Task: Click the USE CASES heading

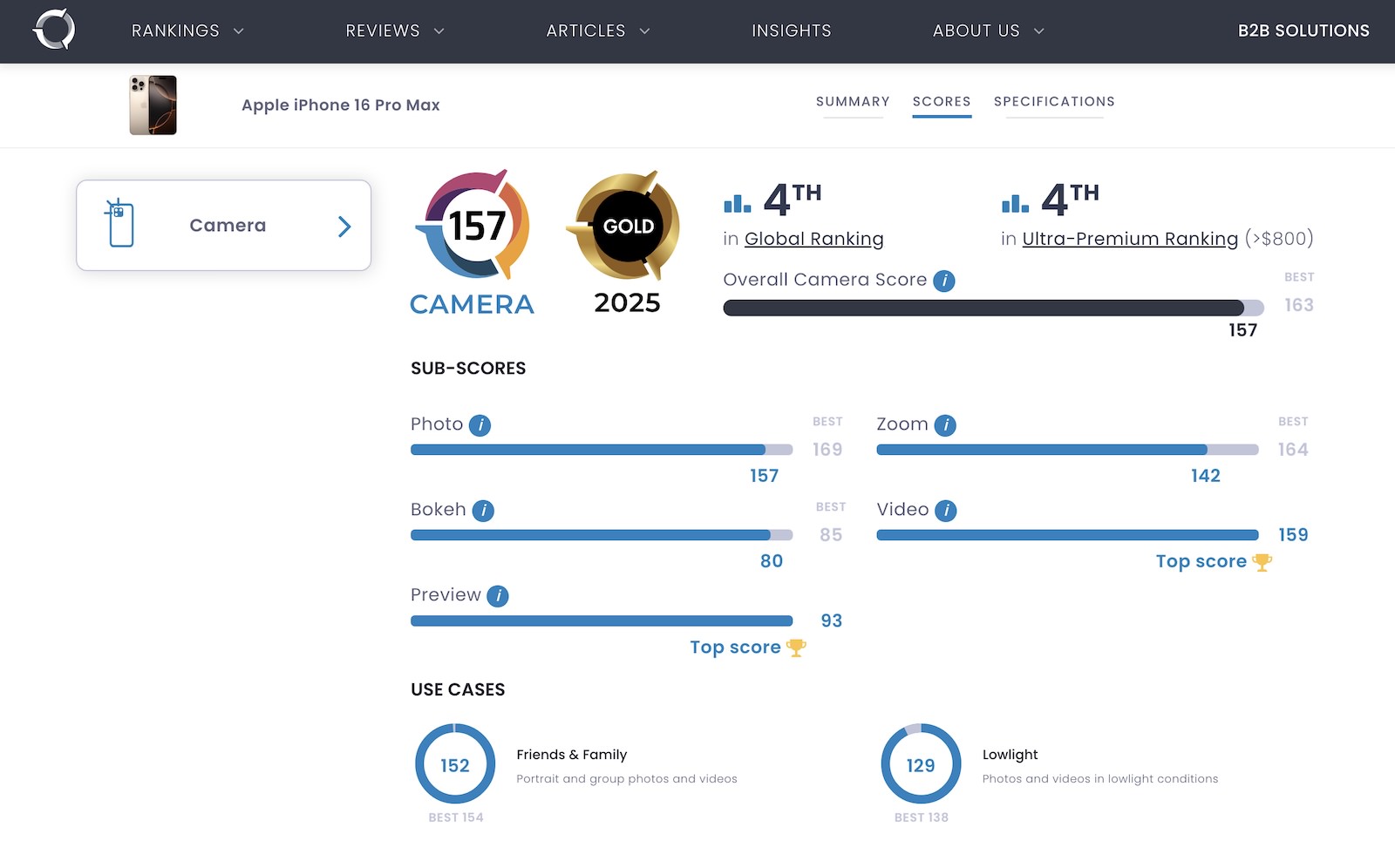Action: pos(458,689)
